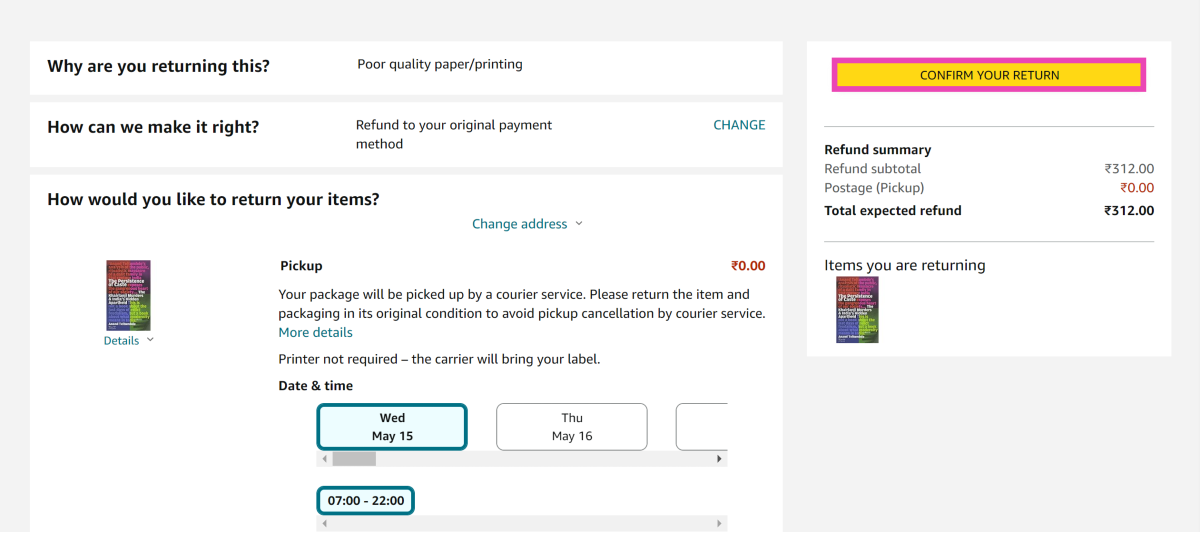Viewport: 1200px width, 537px height.
Task: Click the Pickup option heading
Action: 301,266
